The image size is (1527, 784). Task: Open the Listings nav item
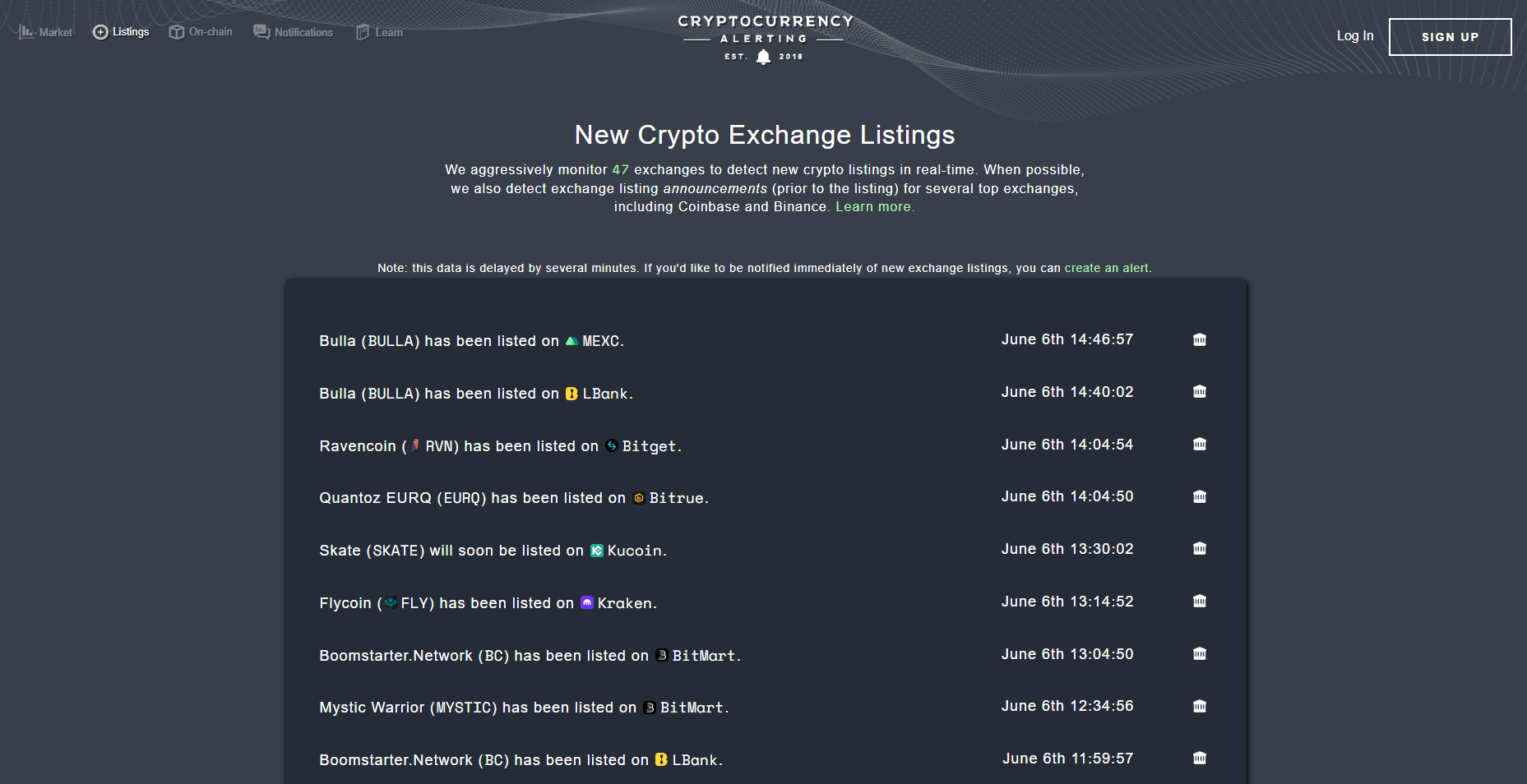pos(121,32)
